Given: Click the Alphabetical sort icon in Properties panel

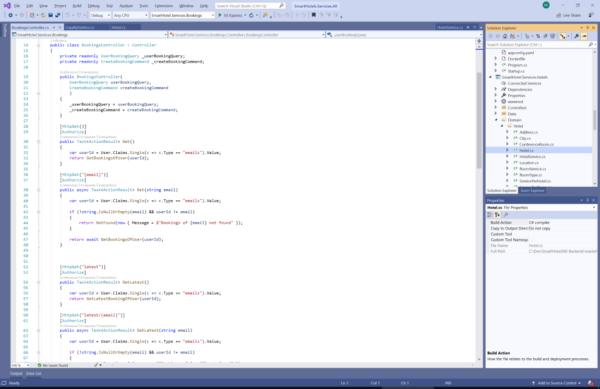Looking at the screenshot, I should [x=497, y=215].
